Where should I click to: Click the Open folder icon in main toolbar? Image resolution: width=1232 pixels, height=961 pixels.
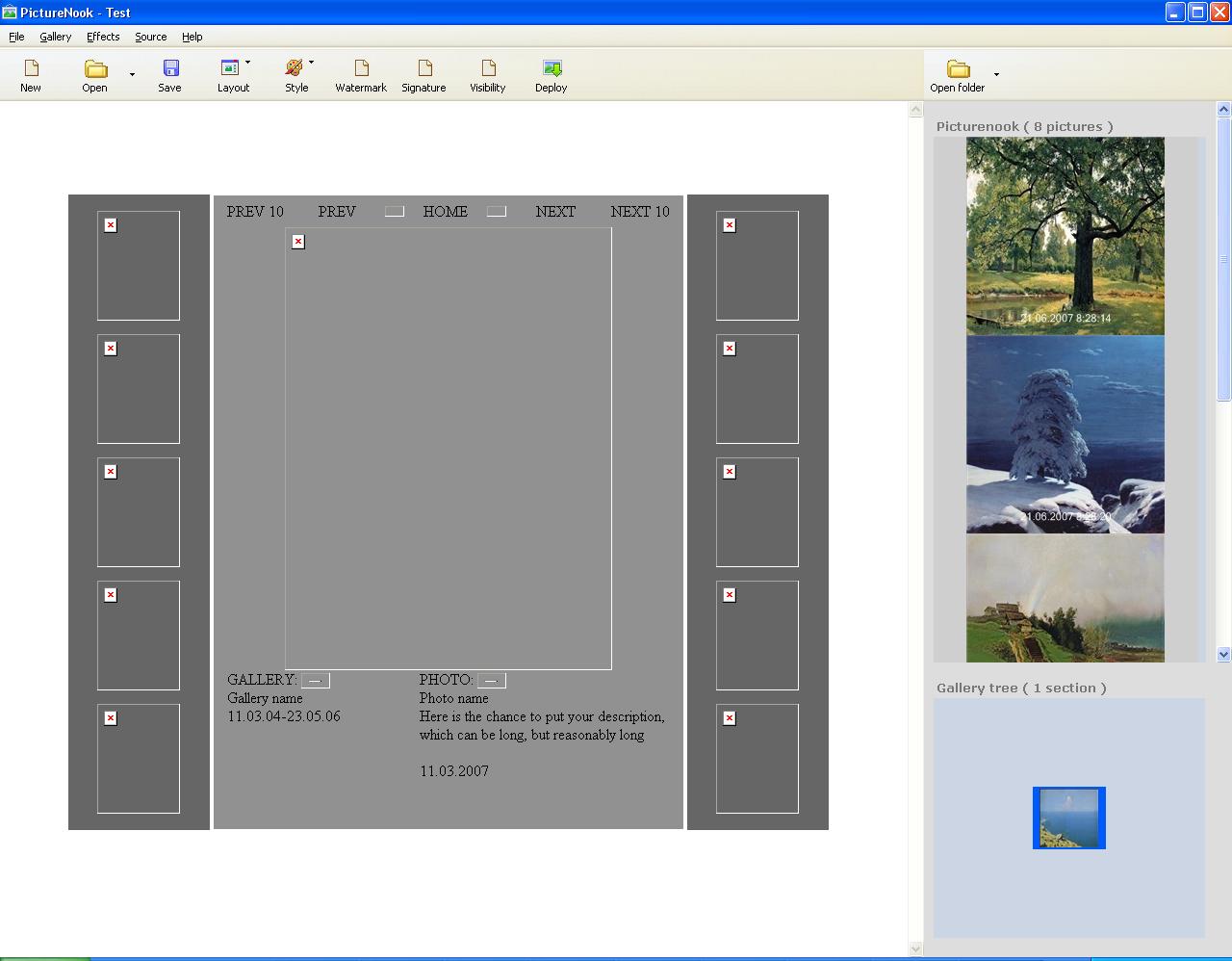click(95, 68)
